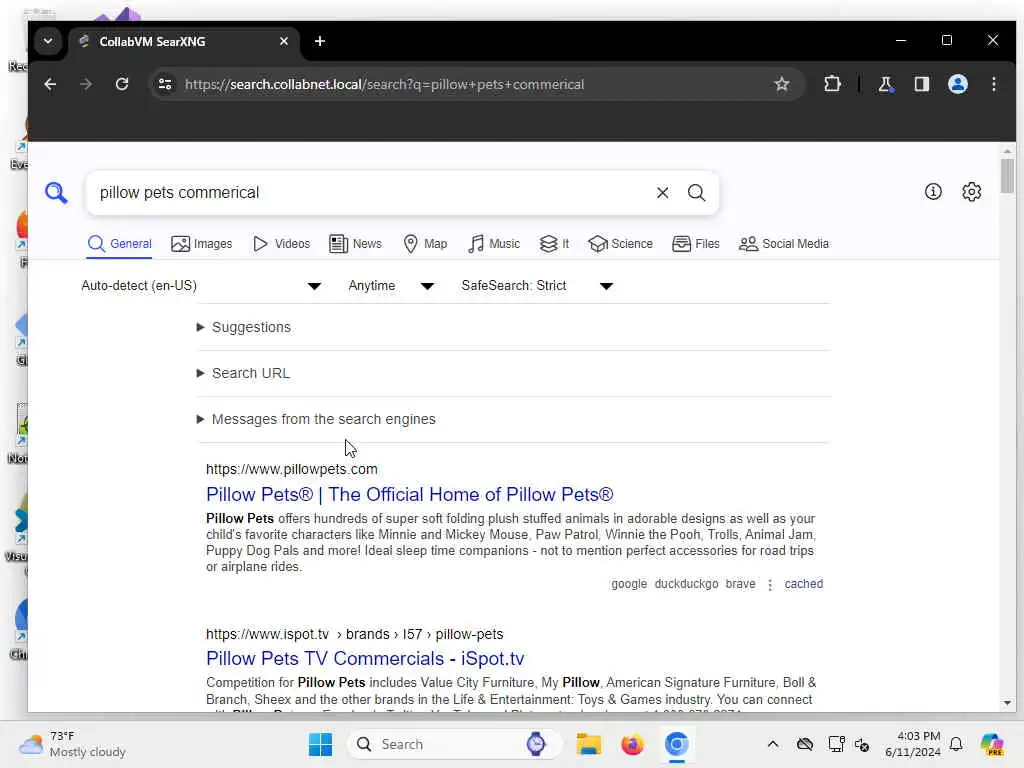Switch to Videos results tab
1024x768 pixels.
point(281,244)
